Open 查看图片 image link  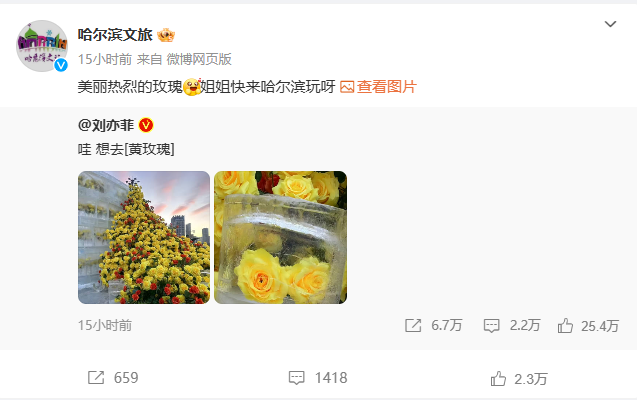[386, 86]
